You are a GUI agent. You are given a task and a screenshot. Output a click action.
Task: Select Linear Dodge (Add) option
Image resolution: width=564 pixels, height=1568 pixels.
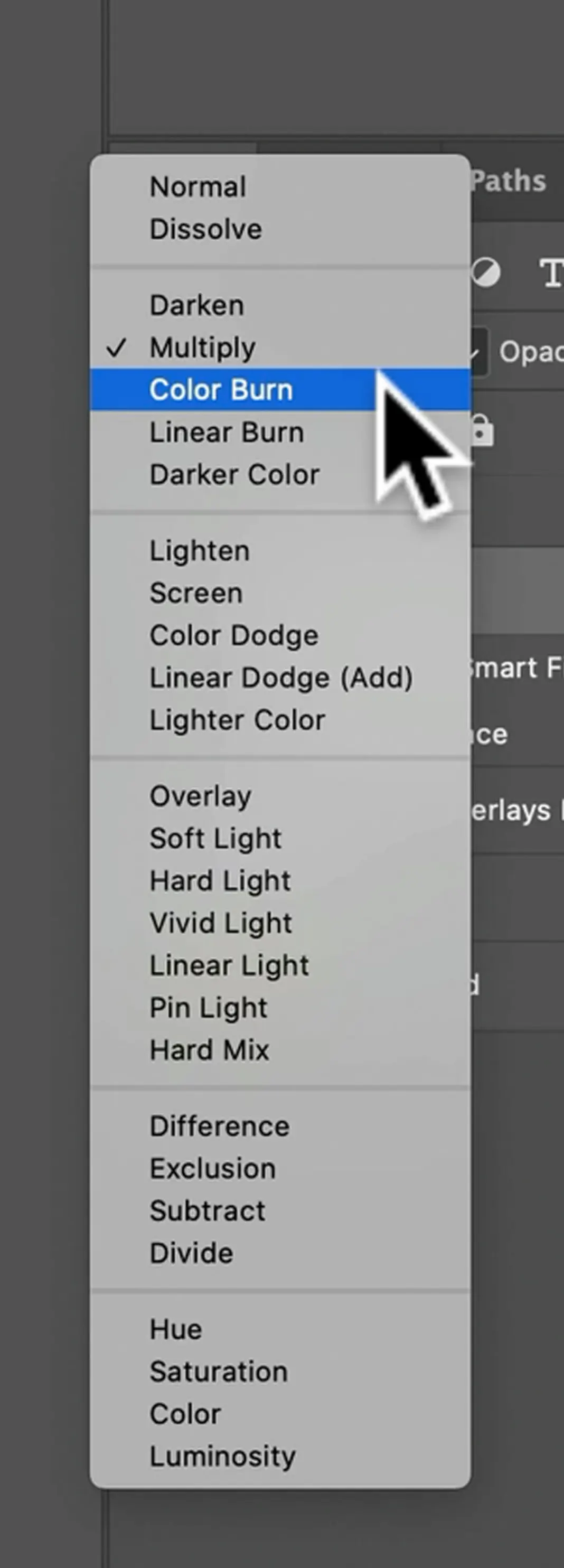(280, 678)
